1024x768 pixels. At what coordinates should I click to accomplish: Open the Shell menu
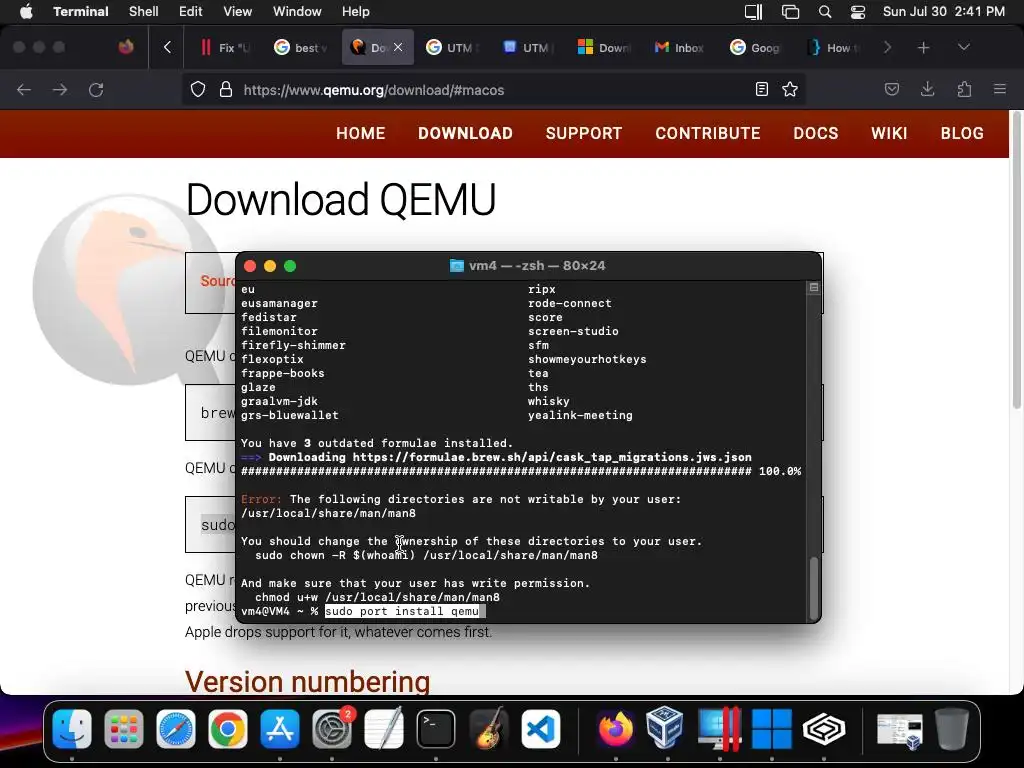(144, 12)
